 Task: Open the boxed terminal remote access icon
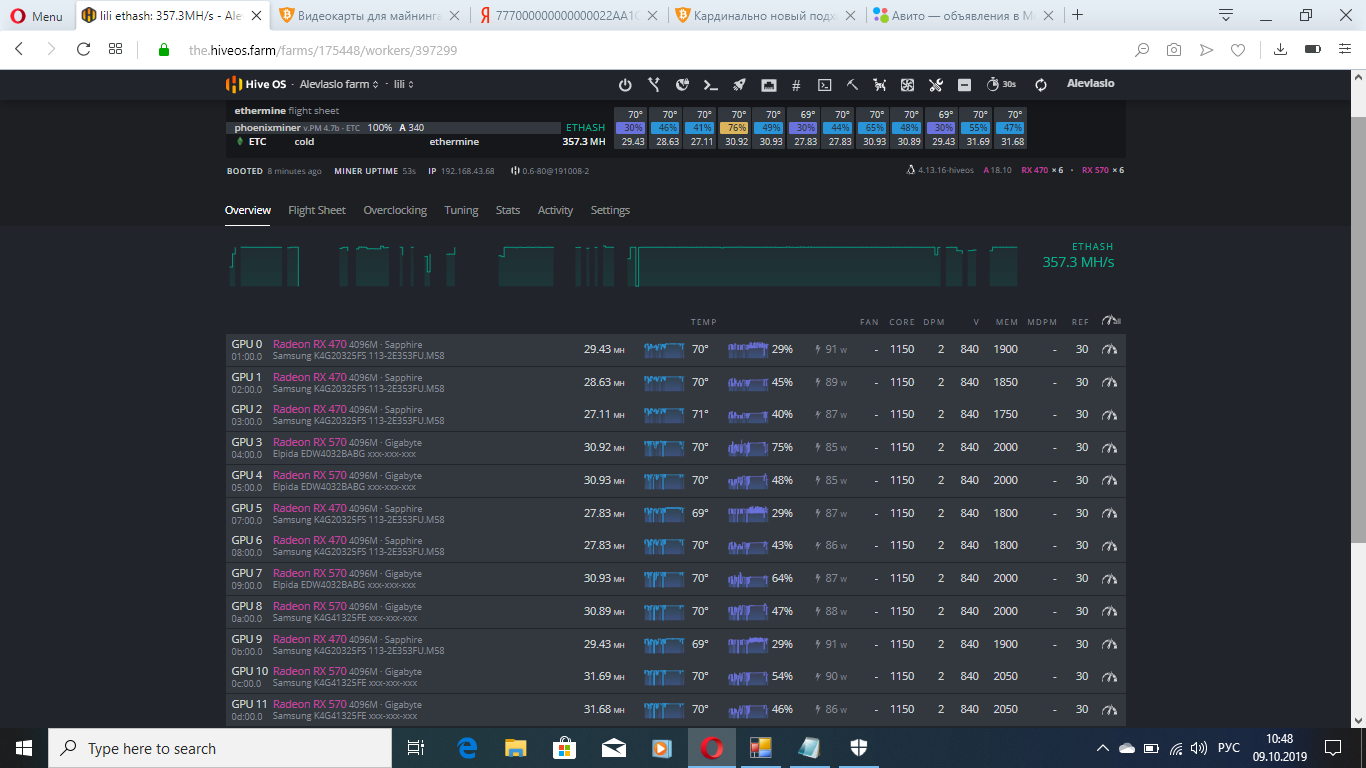pyautogui.click(x=825, y=85)
